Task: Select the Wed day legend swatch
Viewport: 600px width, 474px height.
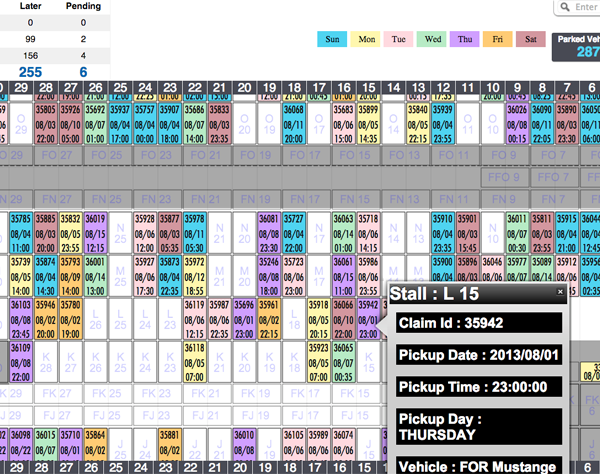Action: click(x=432, y=40)
